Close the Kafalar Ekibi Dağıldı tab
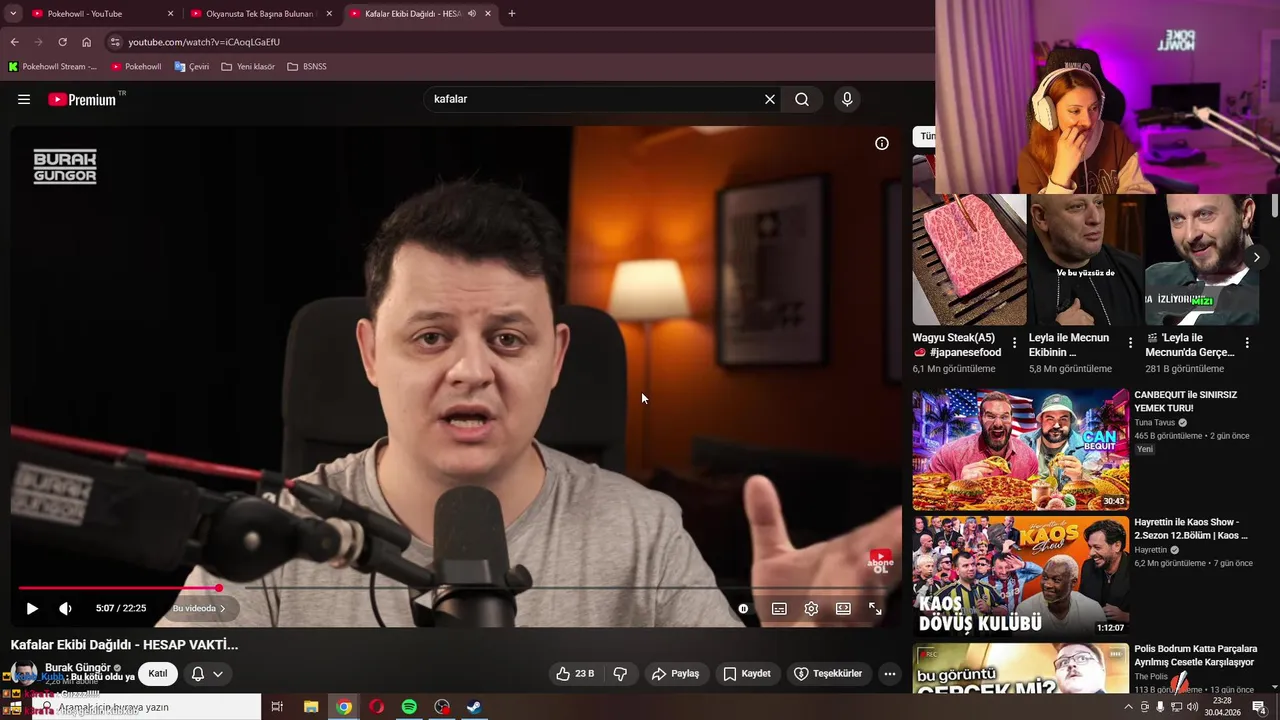The image size is (1280, 720). coord(488,14)
